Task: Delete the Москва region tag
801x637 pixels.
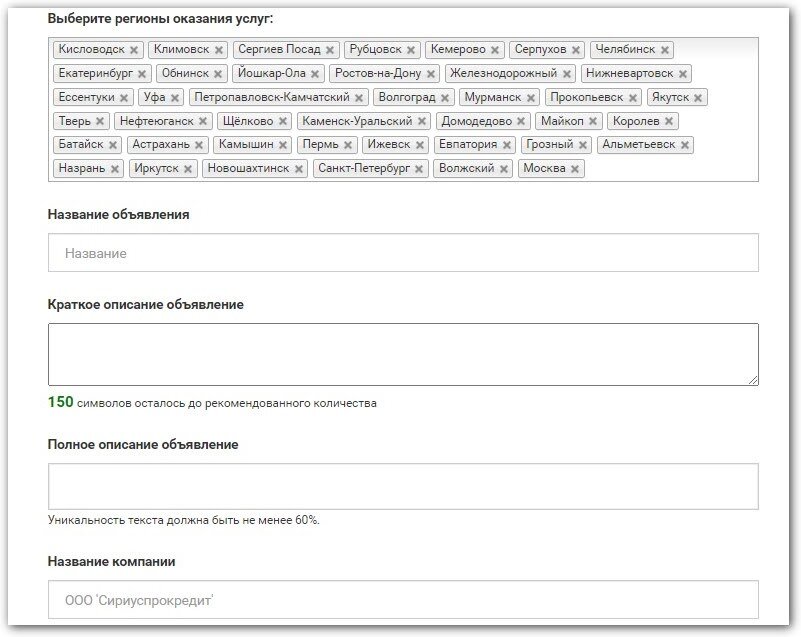Action: coord(575,169)
